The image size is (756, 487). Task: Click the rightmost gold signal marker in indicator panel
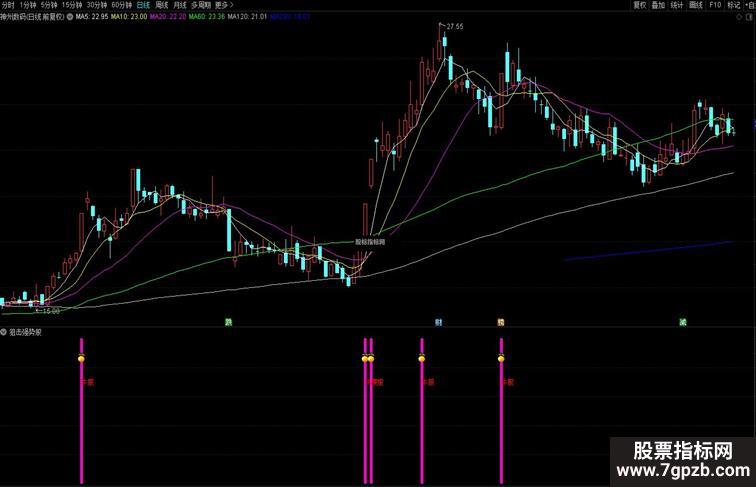coord(501,358)
